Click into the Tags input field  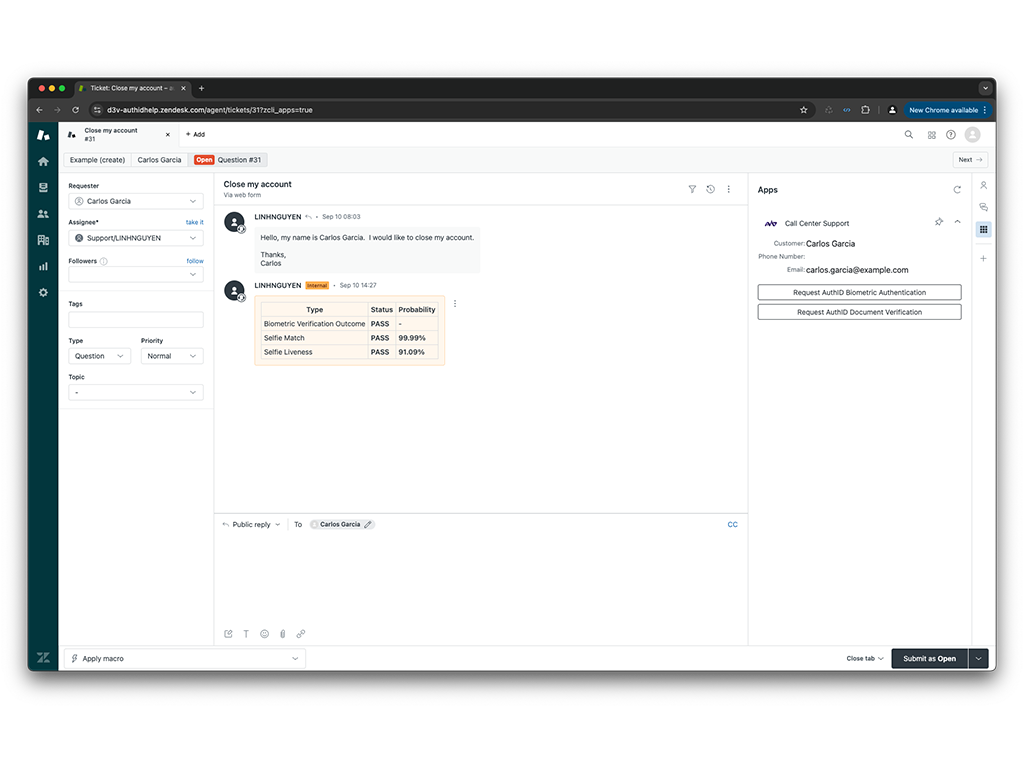(136, 320)
